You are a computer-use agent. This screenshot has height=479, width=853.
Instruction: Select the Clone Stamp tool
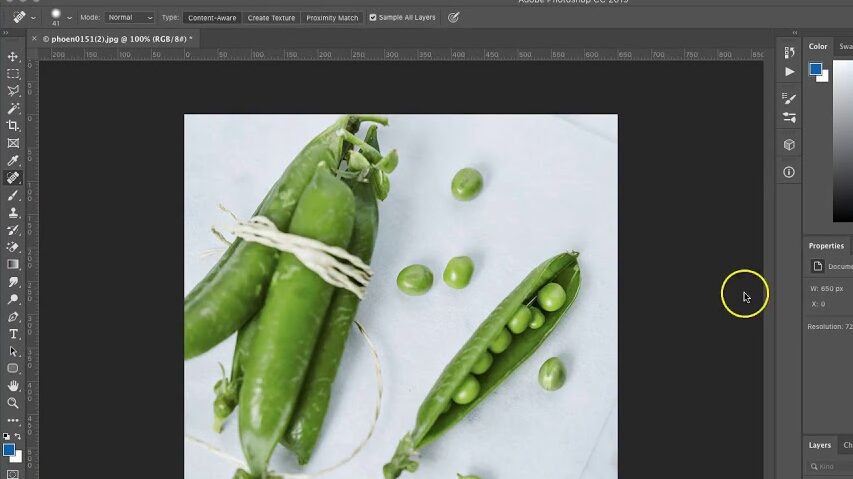click(x=13, y=213)
